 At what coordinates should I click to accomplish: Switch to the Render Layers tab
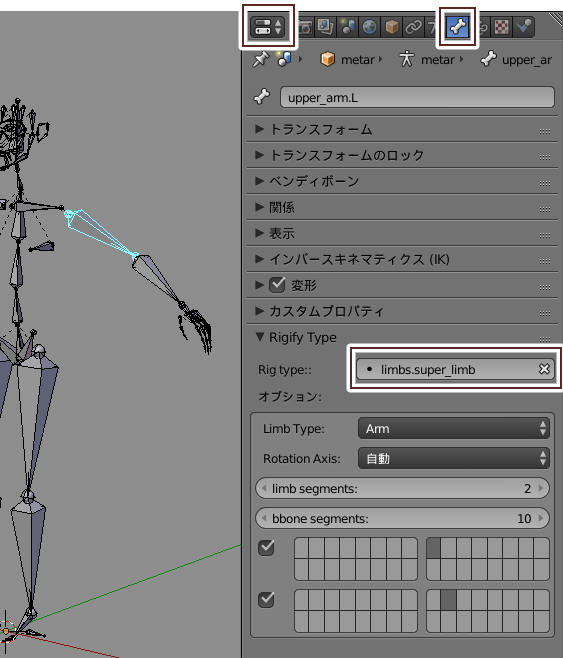coord(325,27)
